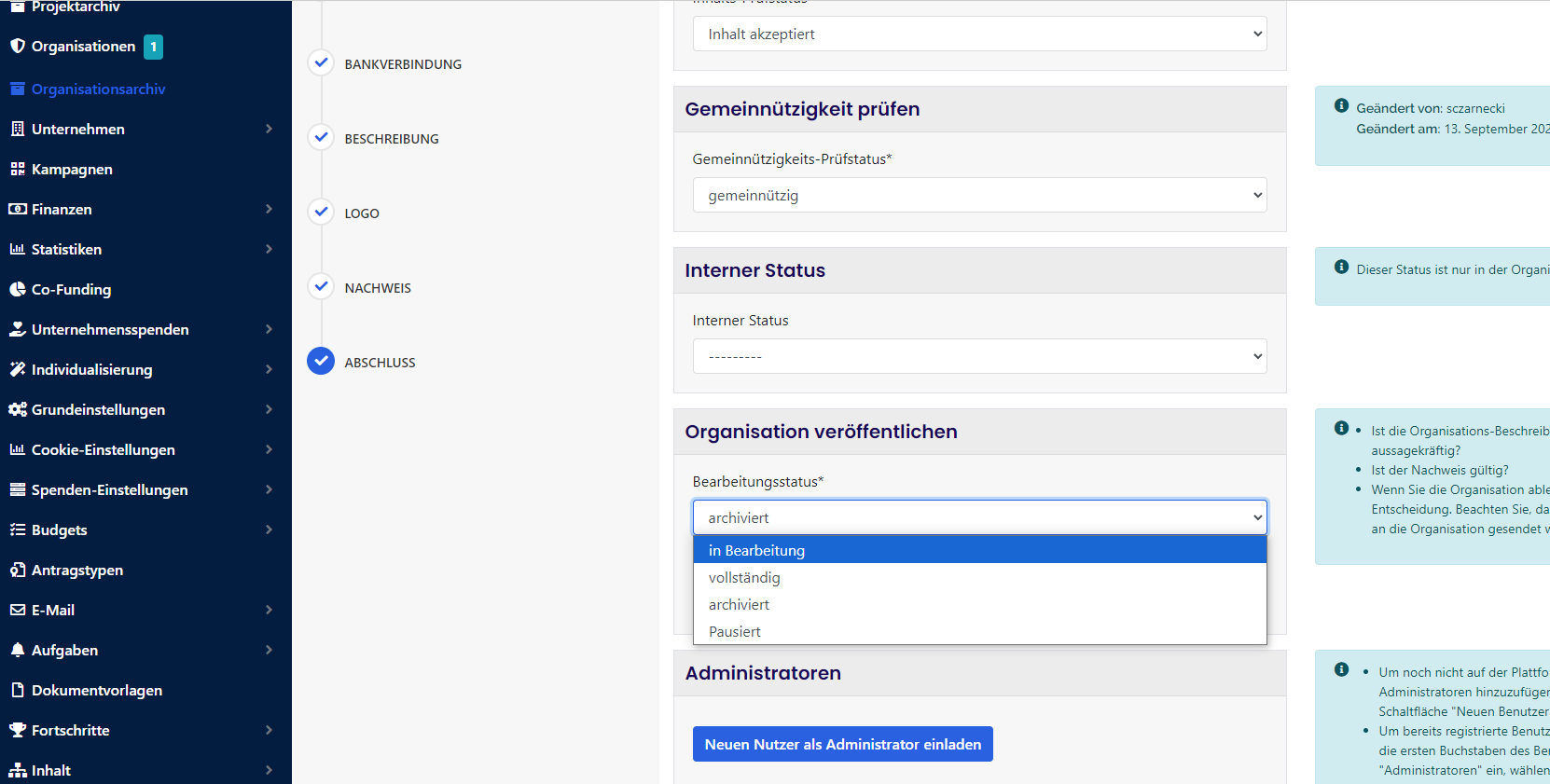
Task: Click the Organisationen shield icon
Action: pyautogui.click(x=17, y=46)
